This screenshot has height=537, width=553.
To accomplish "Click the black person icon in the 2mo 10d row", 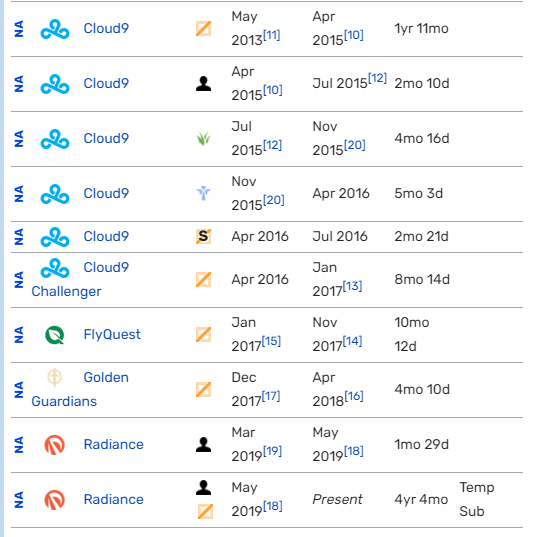I will click(x=203, y=84).
